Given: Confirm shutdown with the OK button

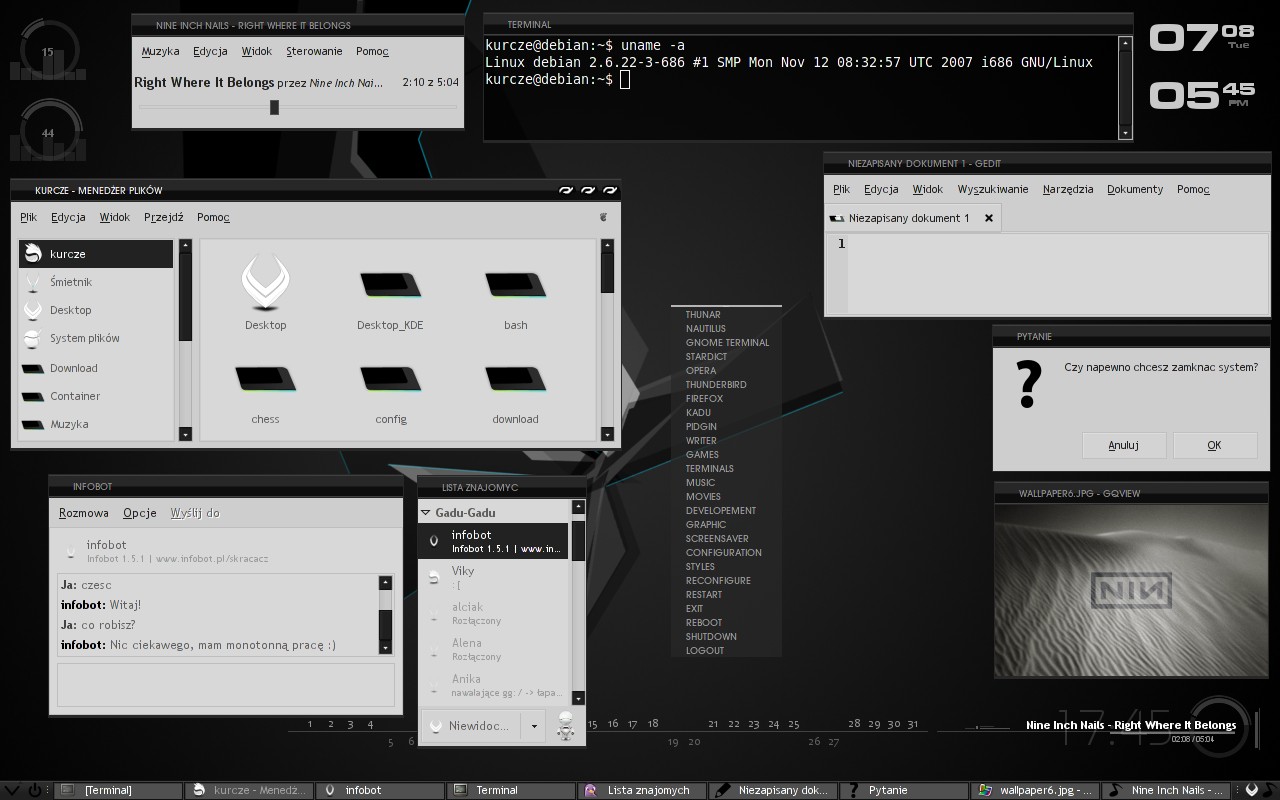Looking at the screenshot, I should tap(1214, 445).
